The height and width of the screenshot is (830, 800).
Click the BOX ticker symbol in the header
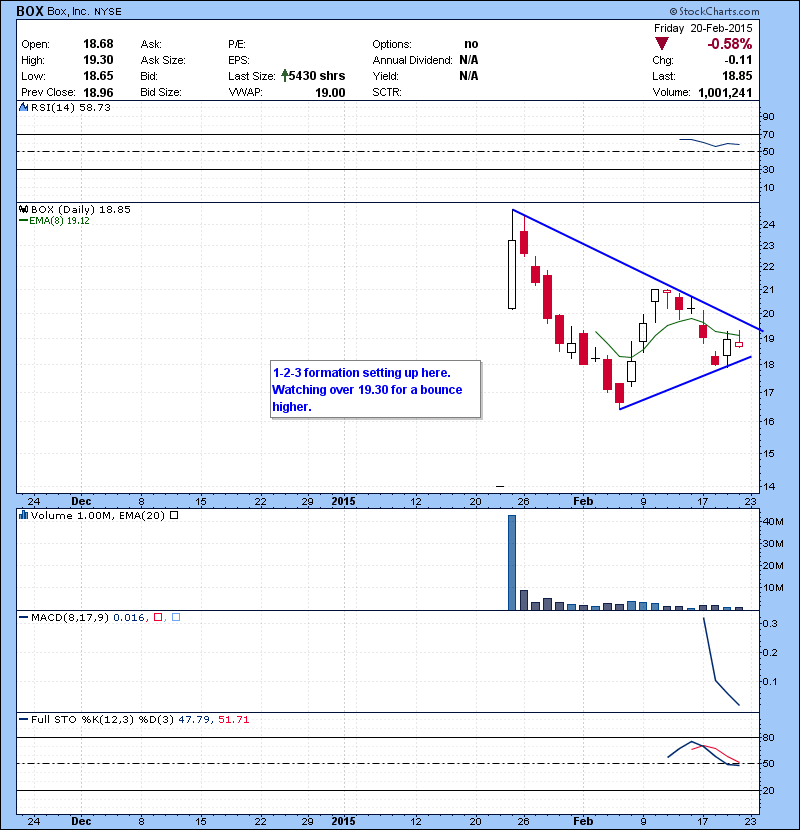[30, 11]
